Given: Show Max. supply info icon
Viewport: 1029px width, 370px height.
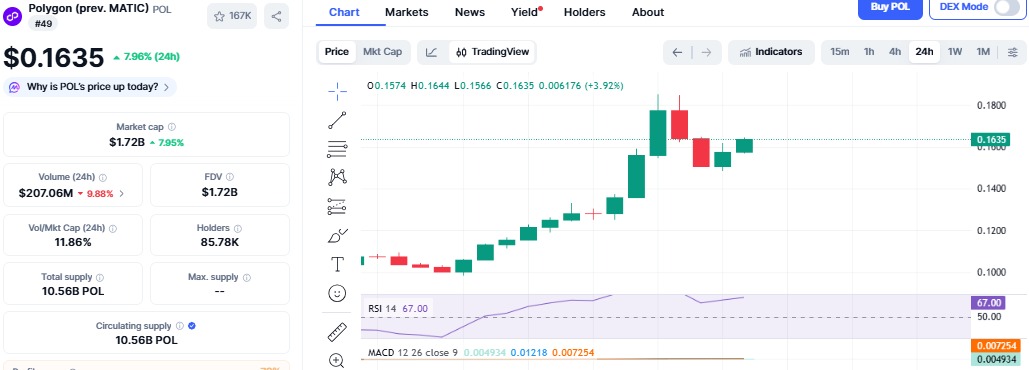Looking at the screenshot, I should coord(247,278).
